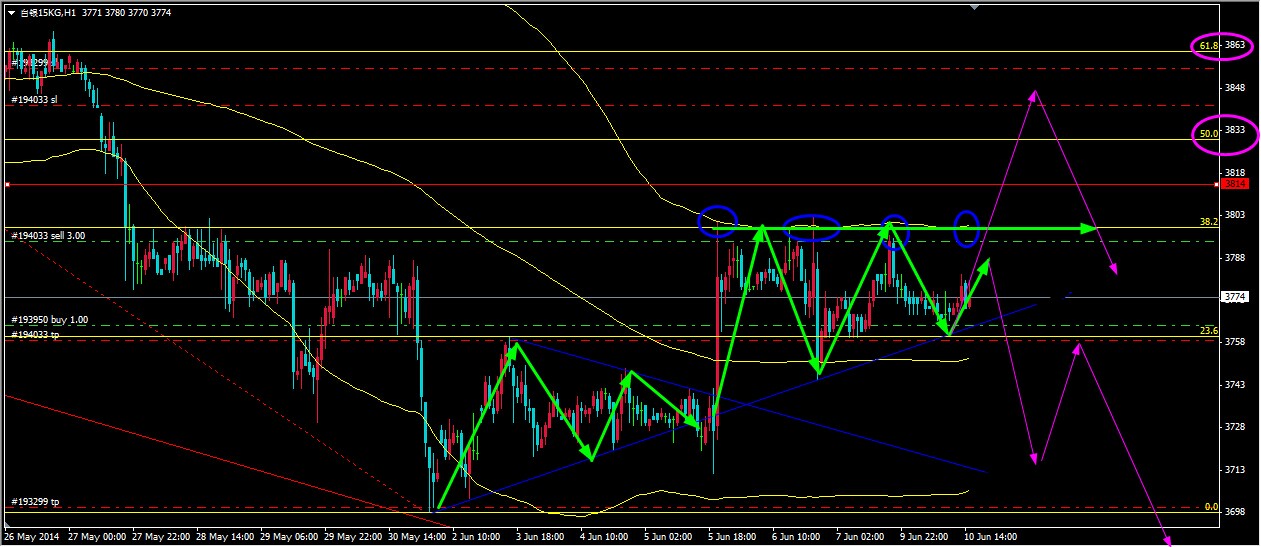Click the 3848 price scale value

tap(1236, 88)
